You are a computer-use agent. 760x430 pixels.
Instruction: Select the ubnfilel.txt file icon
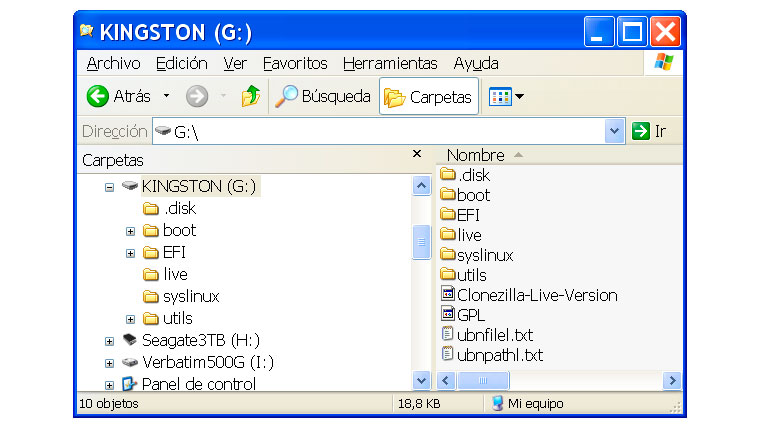[x=448, y=334]
